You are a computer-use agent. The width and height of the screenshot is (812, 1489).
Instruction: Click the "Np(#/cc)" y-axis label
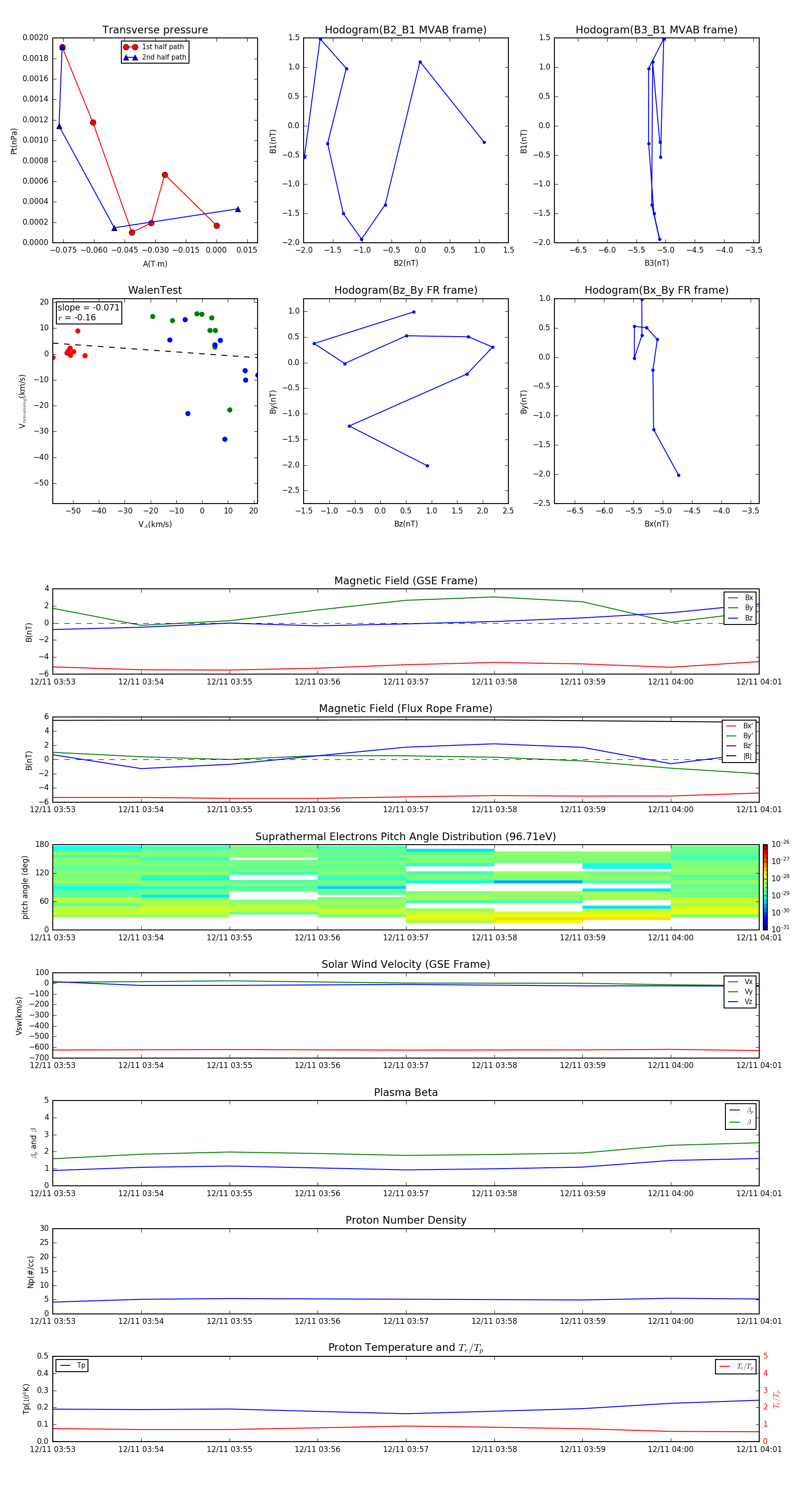point(31,1271)
